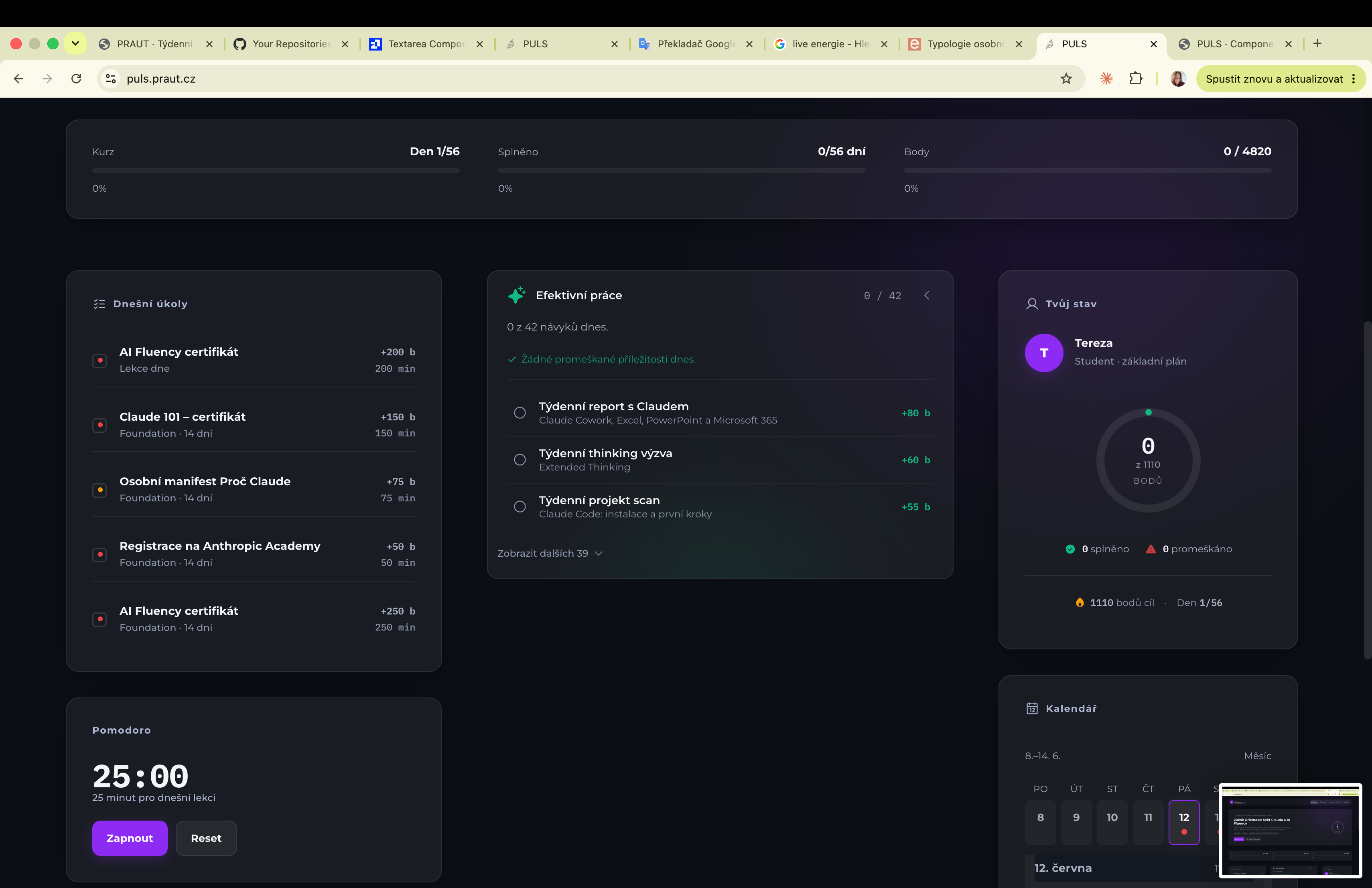Collapse the Efektivní práce panel chevron

(927, 295)
